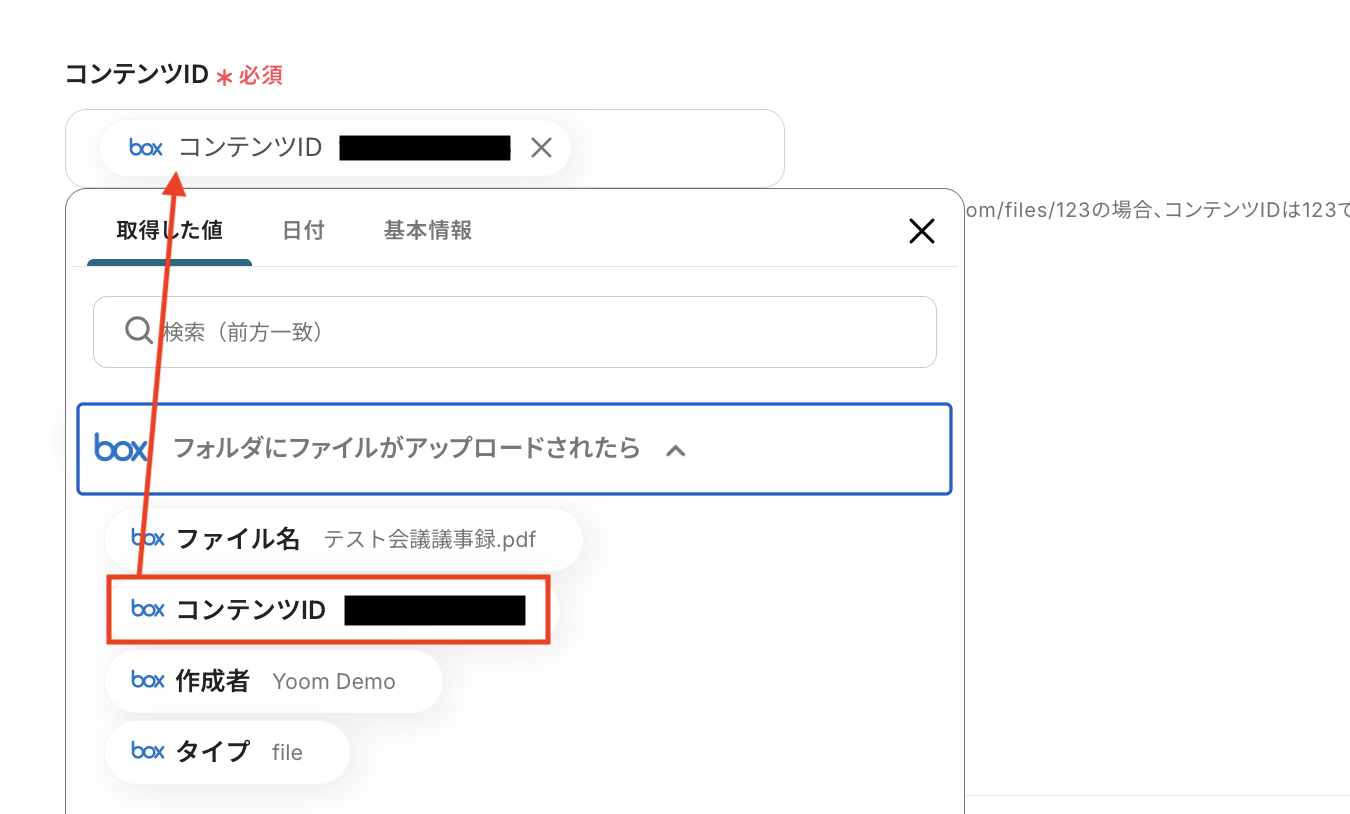This screenshot has height=814, width=1350.
Task: Select the タイプ file value
Action: [228, 752]
